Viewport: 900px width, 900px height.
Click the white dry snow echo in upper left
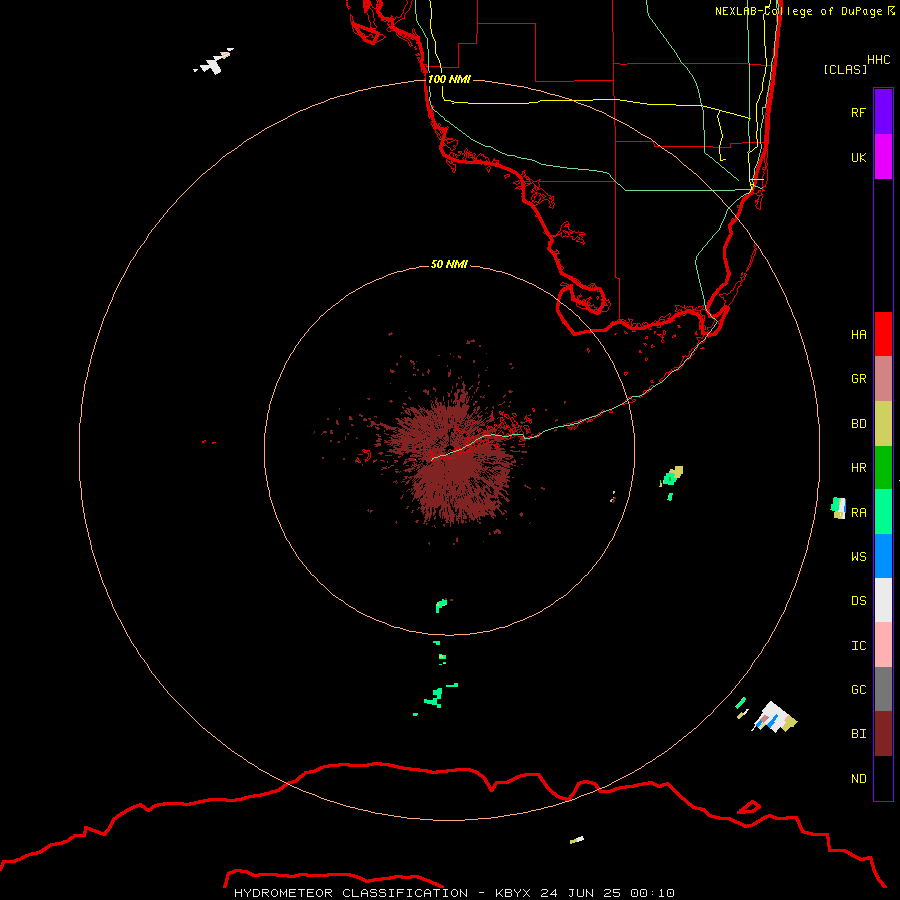[215, 61]
